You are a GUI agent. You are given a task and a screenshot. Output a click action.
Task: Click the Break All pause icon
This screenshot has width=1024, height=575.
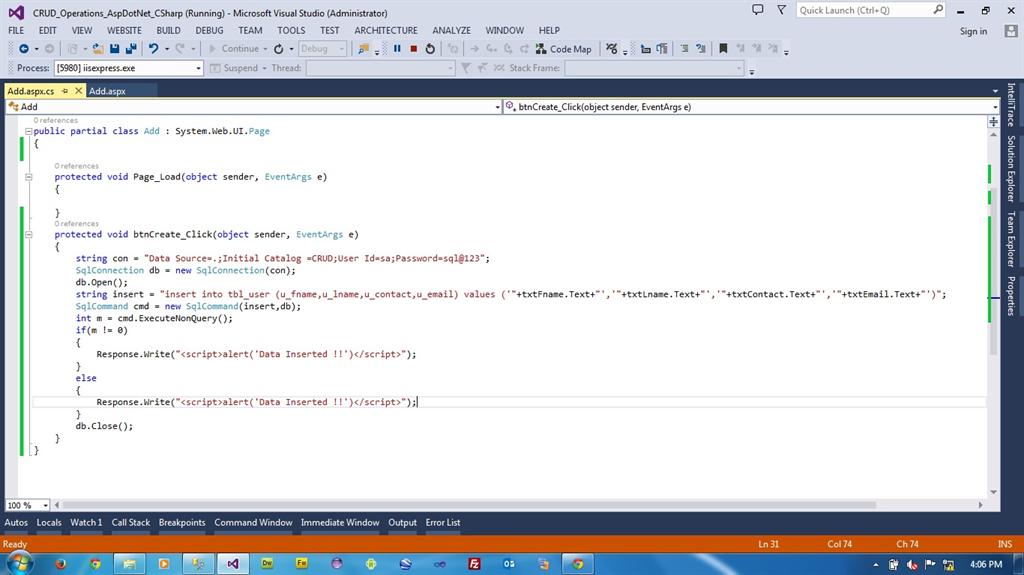(397, 49)
